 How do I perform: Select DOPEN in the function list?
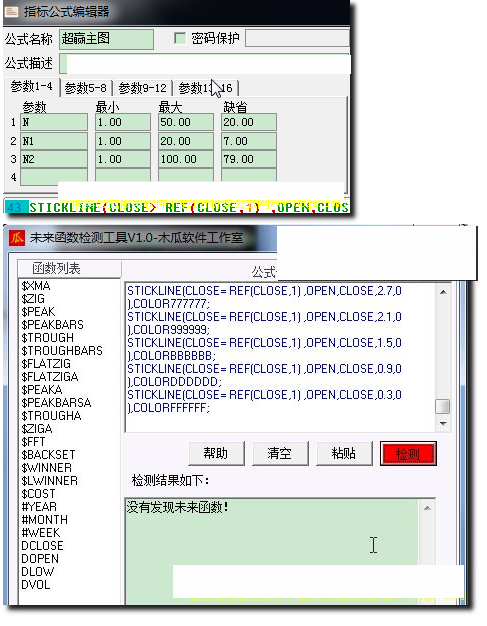coord(40,559)
